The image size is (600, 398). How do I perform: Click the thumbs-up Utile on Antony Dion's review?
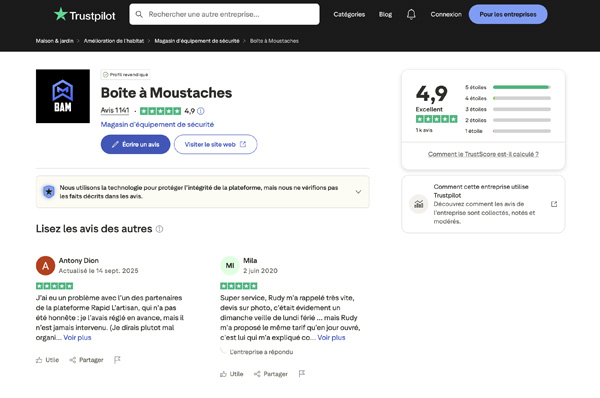point(47,360)
